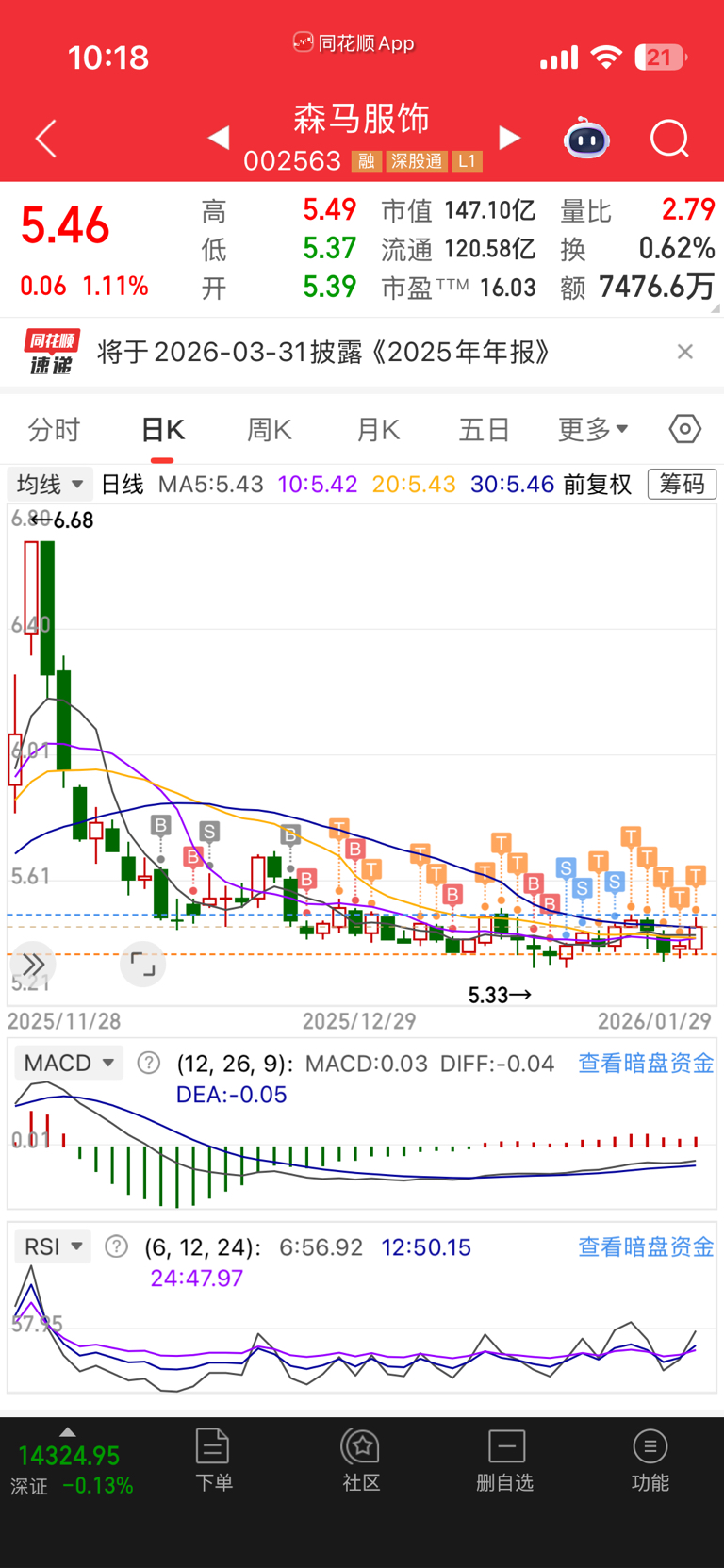
Task: Open the MACD indicator dropdown
Action: point(69,1064)
